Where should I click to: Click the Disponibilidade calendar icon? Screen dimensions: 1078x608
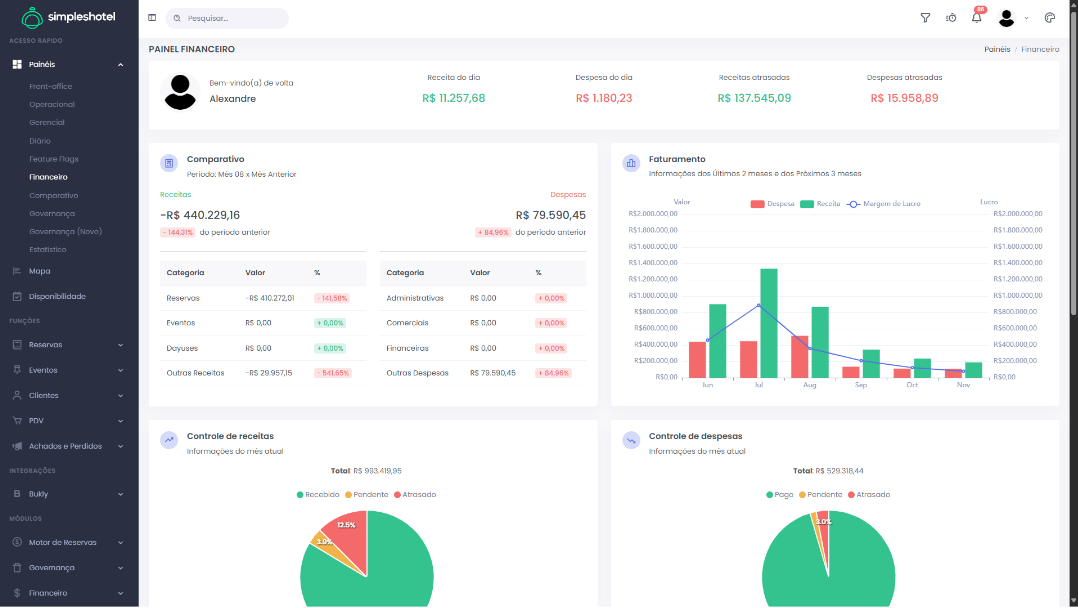pyautogui.click(x=17, y=296)
